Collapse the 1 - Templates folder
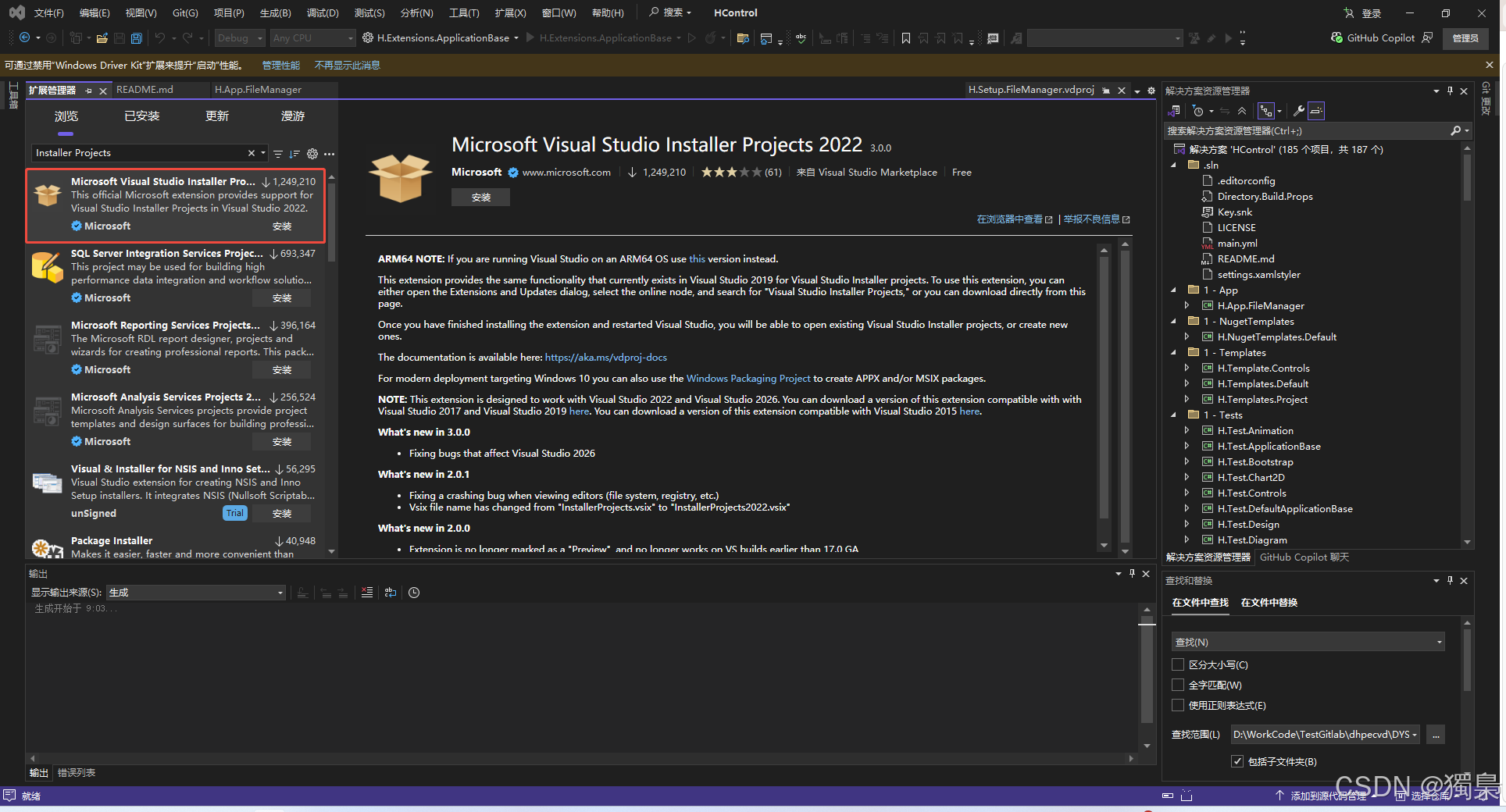Viewport: 1506px width, 812px height. click(x=1173, y=352)
